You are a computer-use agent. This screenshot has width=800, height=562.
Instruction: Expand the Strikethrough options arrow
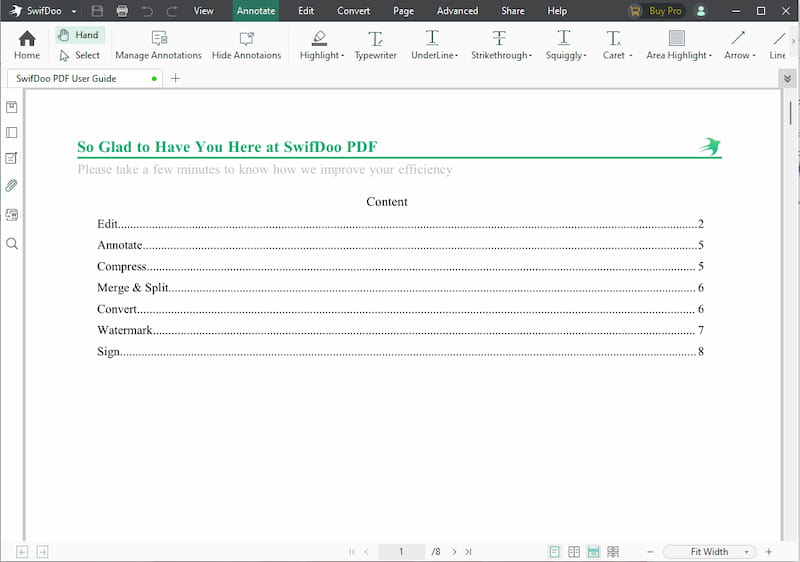point(531,55)
